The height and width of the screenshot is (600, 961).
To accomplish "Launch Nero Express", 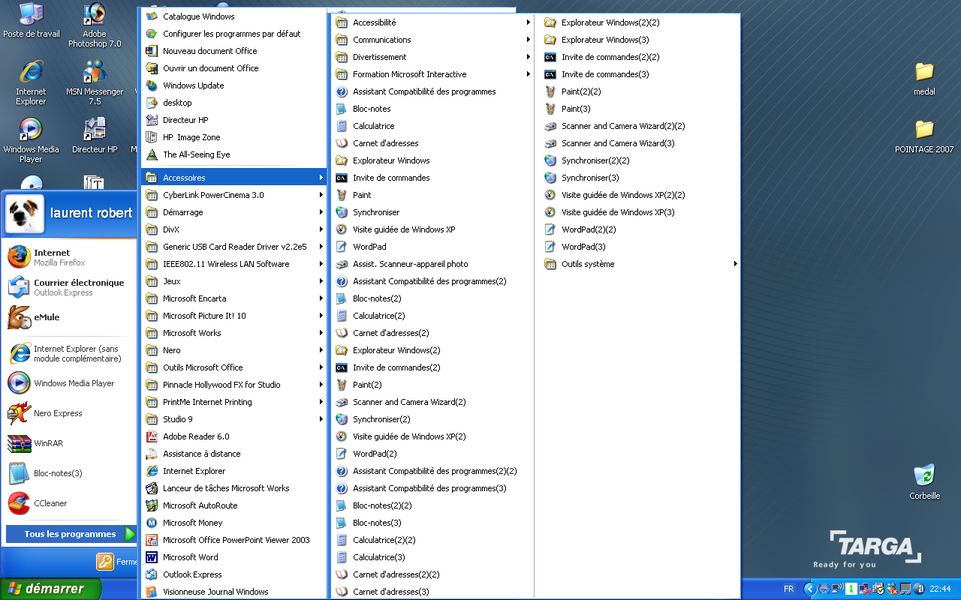I will (x=69, y=413).
